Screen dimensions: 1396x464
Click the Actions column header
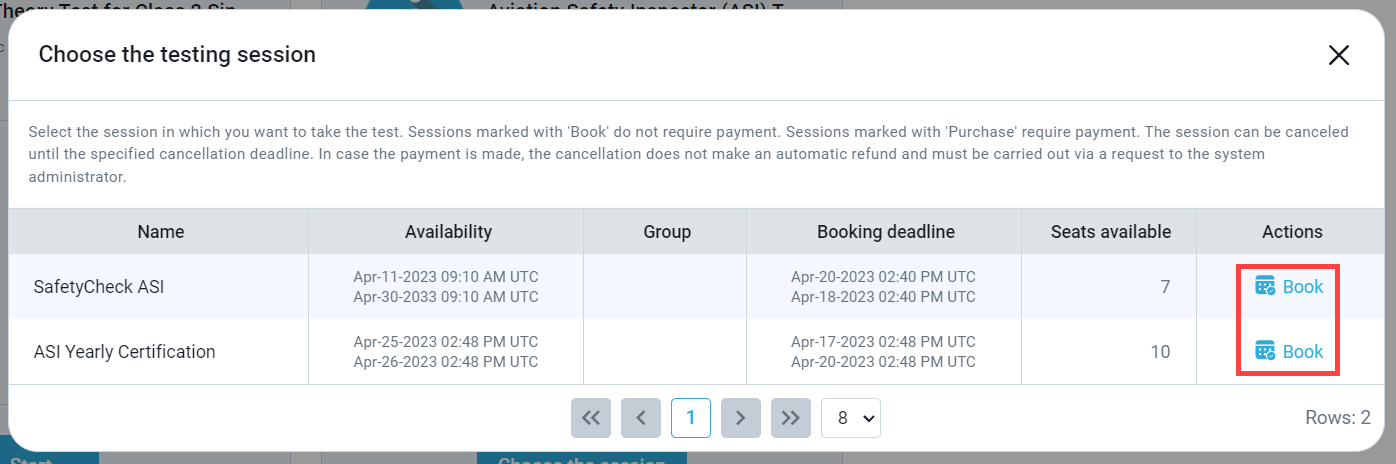(1292, 232)
